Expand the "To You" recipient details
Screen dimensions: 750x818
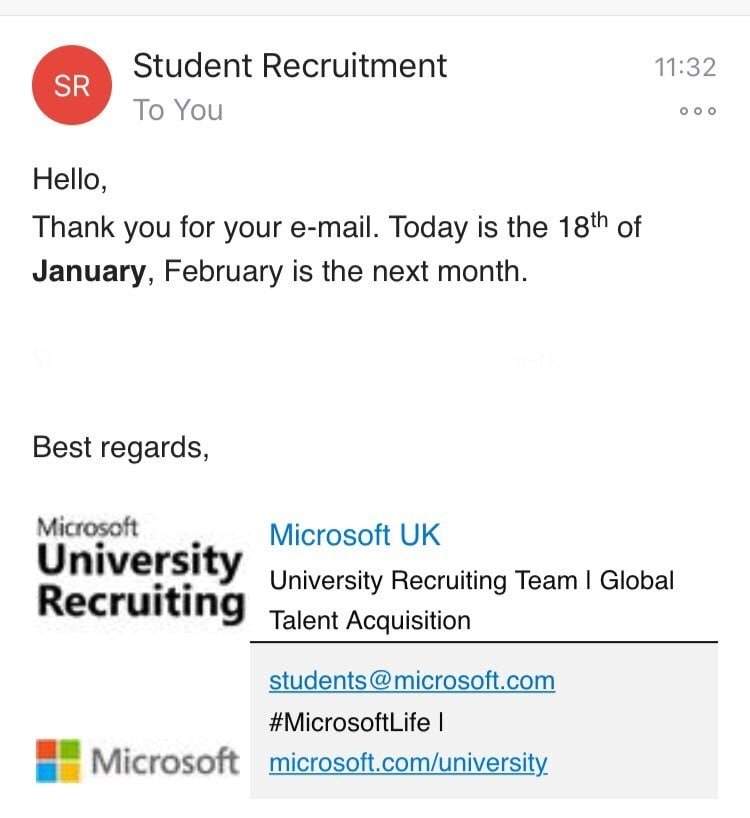coord(178,110)
